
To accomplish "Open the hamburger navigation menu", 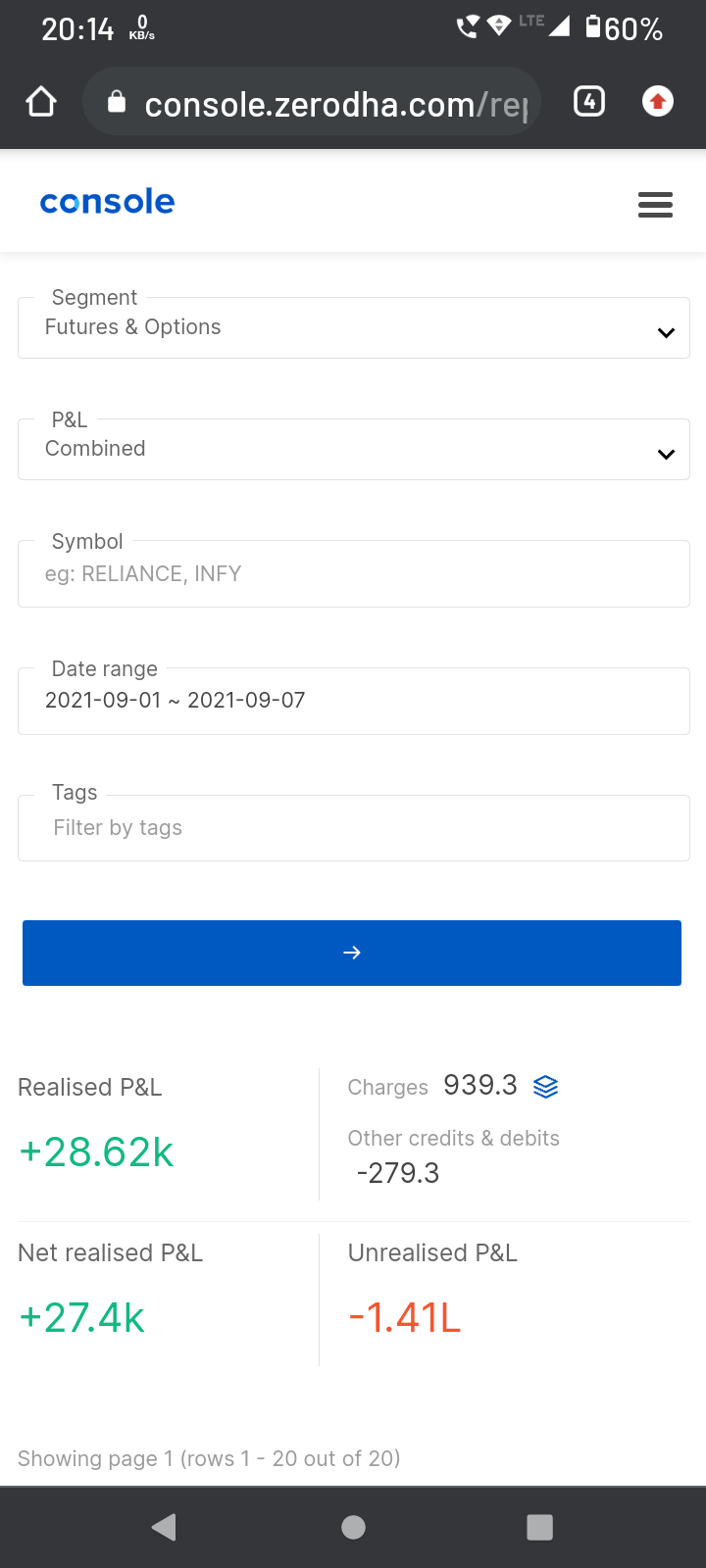I will tap(655, 204).
